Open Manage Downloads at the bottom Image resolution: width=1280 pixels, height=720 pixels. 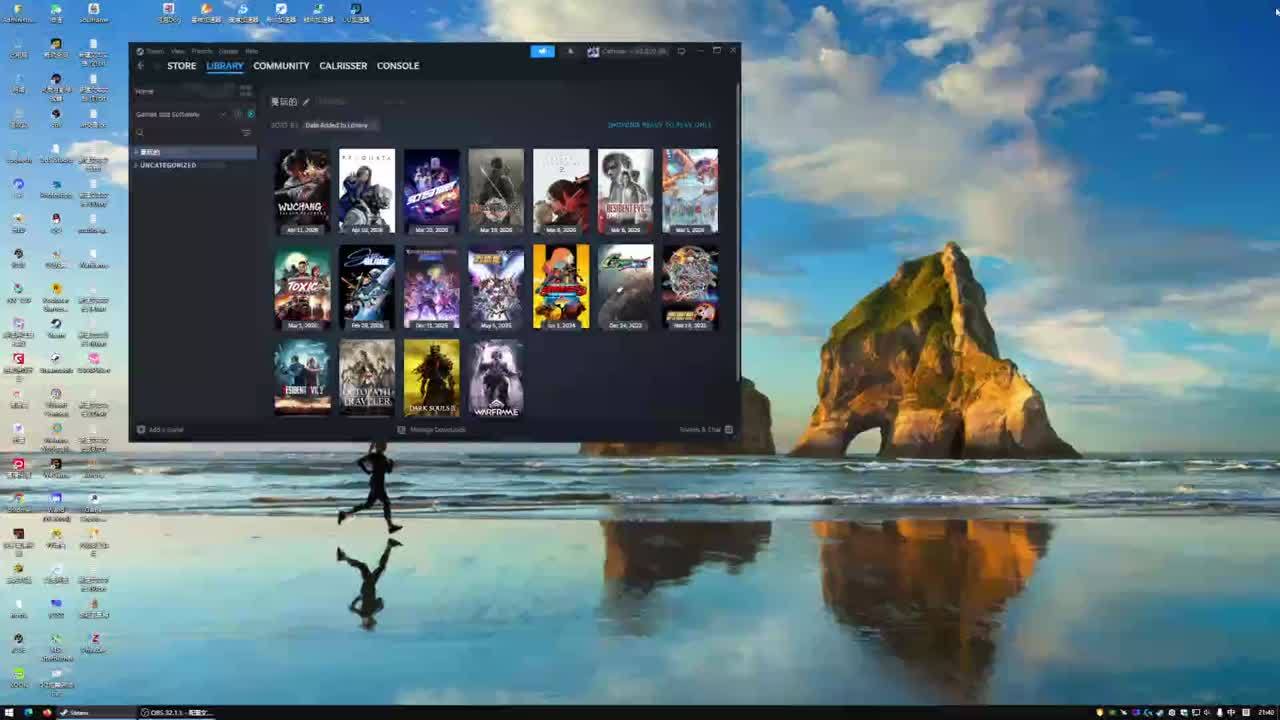[x=432, y=430]
